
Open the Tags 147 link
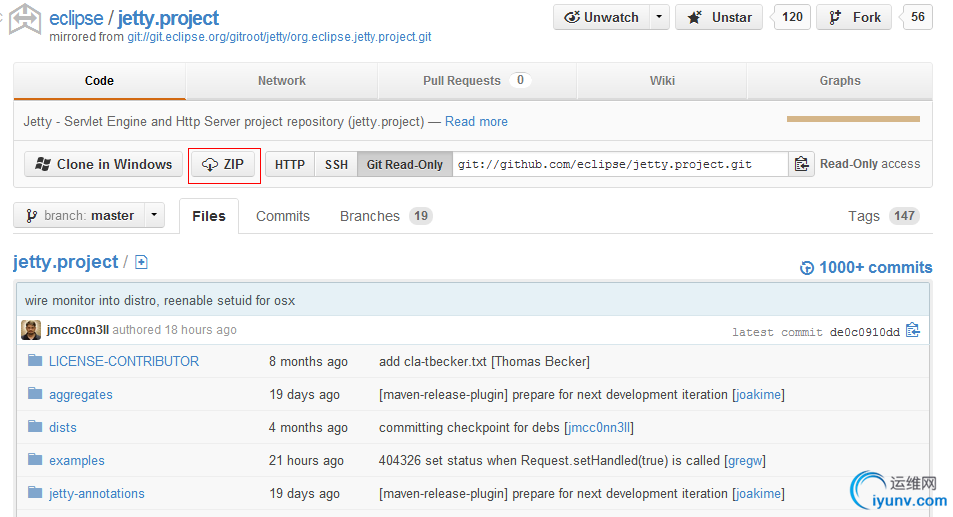coord(884,216)
